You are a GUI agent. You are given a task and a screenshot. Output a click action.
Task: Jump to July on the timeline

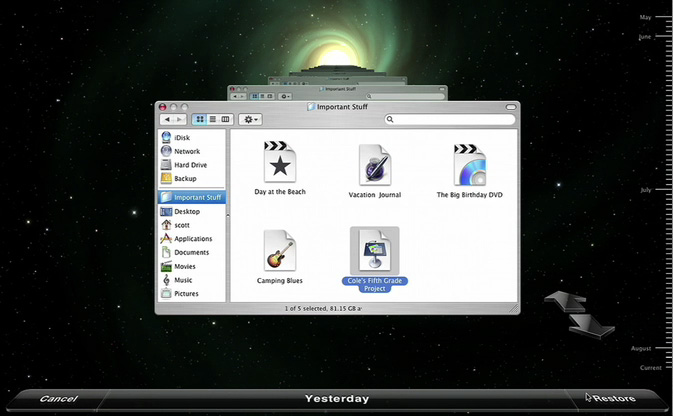click(645, 189)
